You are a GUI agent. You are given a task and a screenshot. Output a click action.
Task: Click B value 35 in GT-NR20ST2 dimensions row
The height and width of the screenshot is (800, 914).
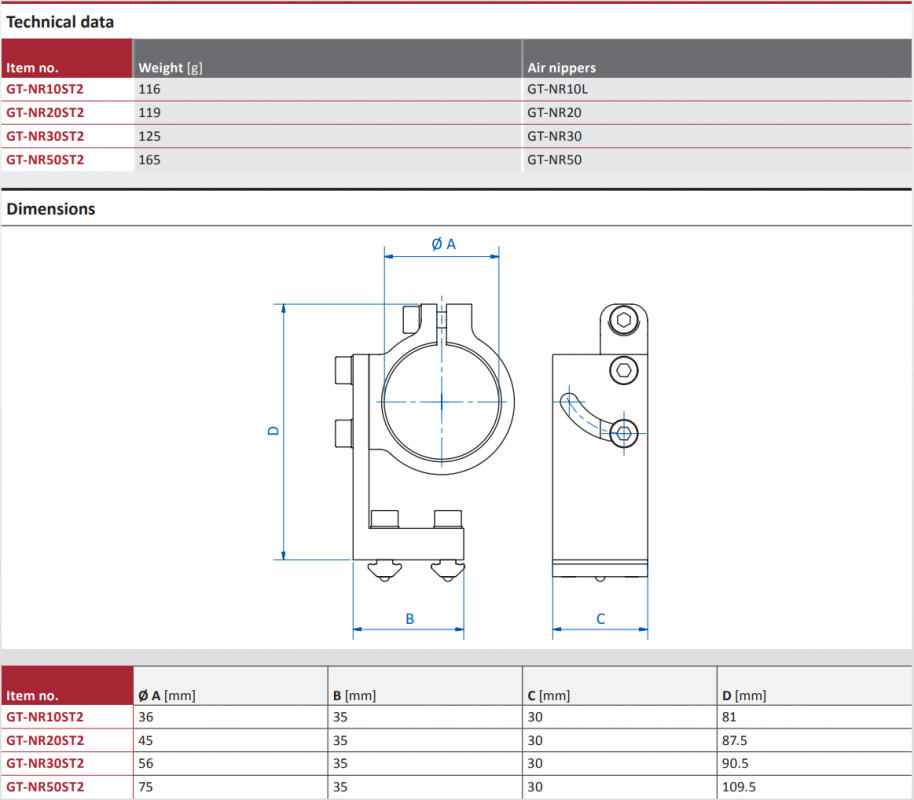340,741
